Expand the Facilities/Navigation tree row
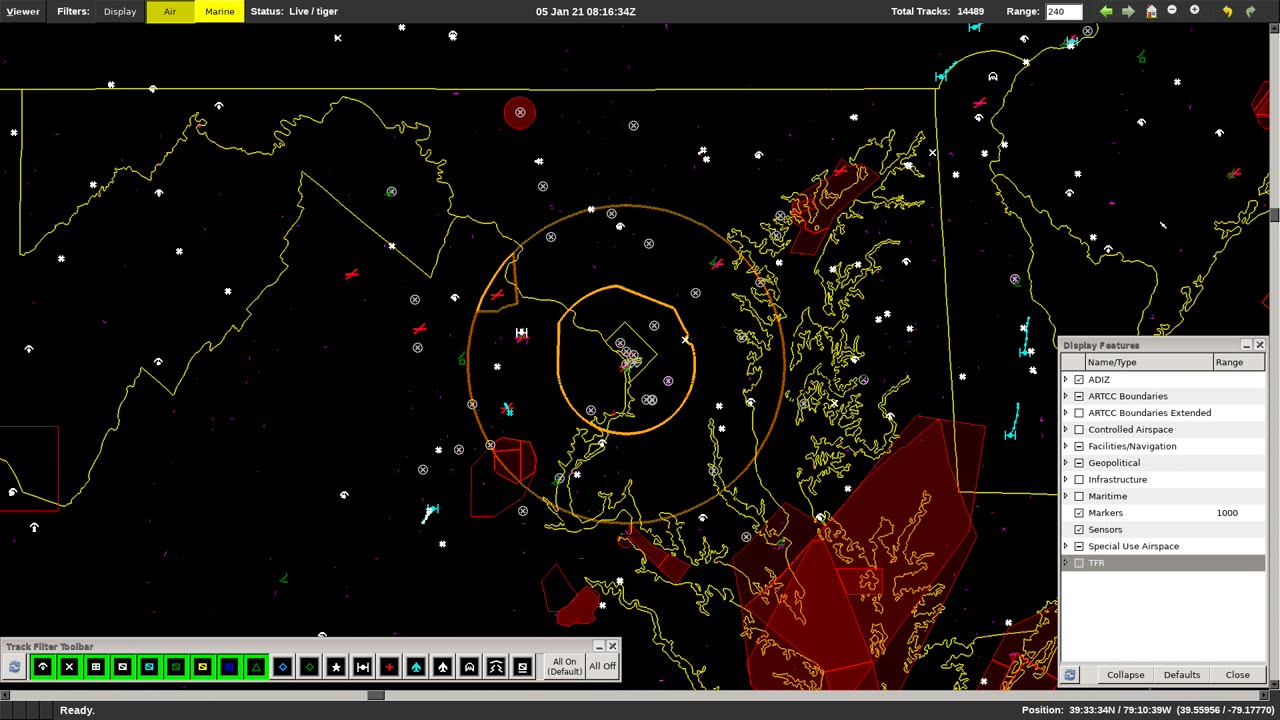This screenshot has height=720, width=1280. [1066, 446]
